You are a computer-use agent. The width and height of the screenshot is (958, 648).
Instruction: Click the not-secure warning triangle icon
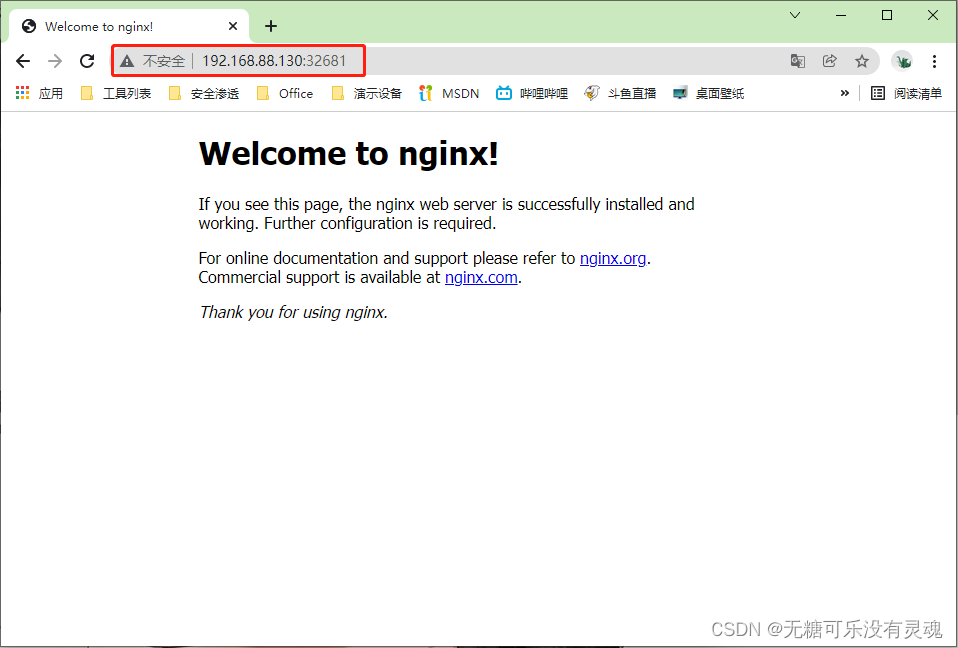click(127, 61)
